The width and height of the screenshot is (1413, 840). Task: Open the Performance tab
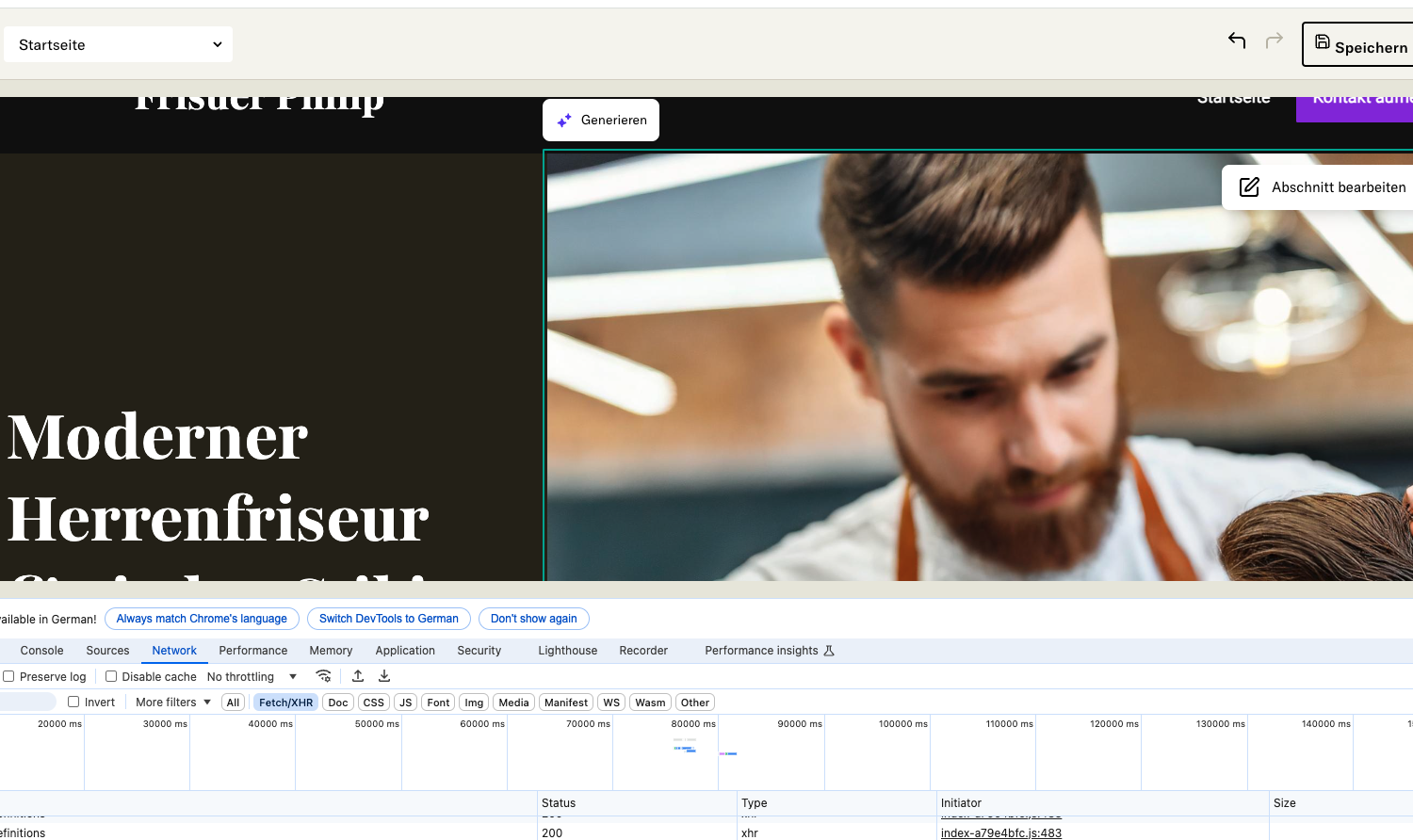(252, 651)
